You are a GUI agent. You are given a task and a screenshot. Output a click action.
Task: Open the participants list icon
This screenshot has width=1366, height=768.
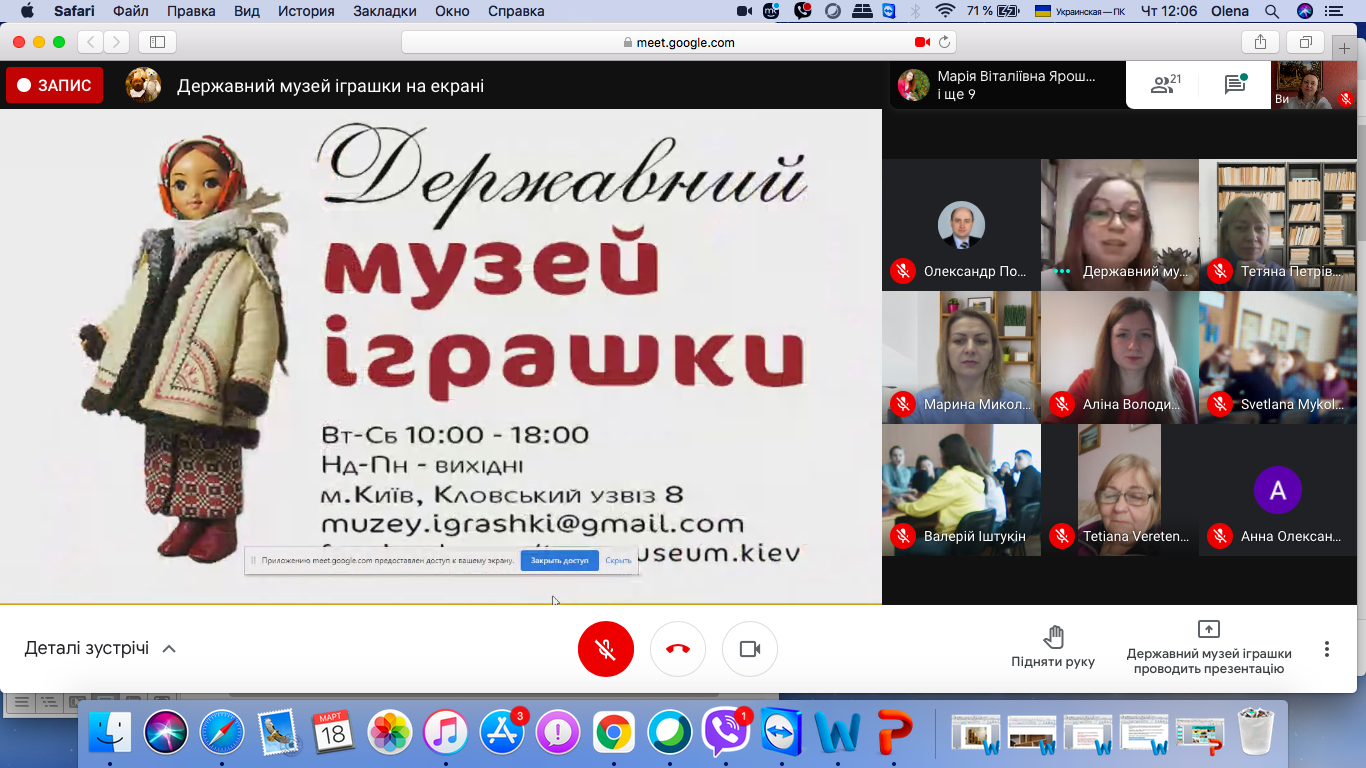pyautogui.click(x=1164, y=85)
